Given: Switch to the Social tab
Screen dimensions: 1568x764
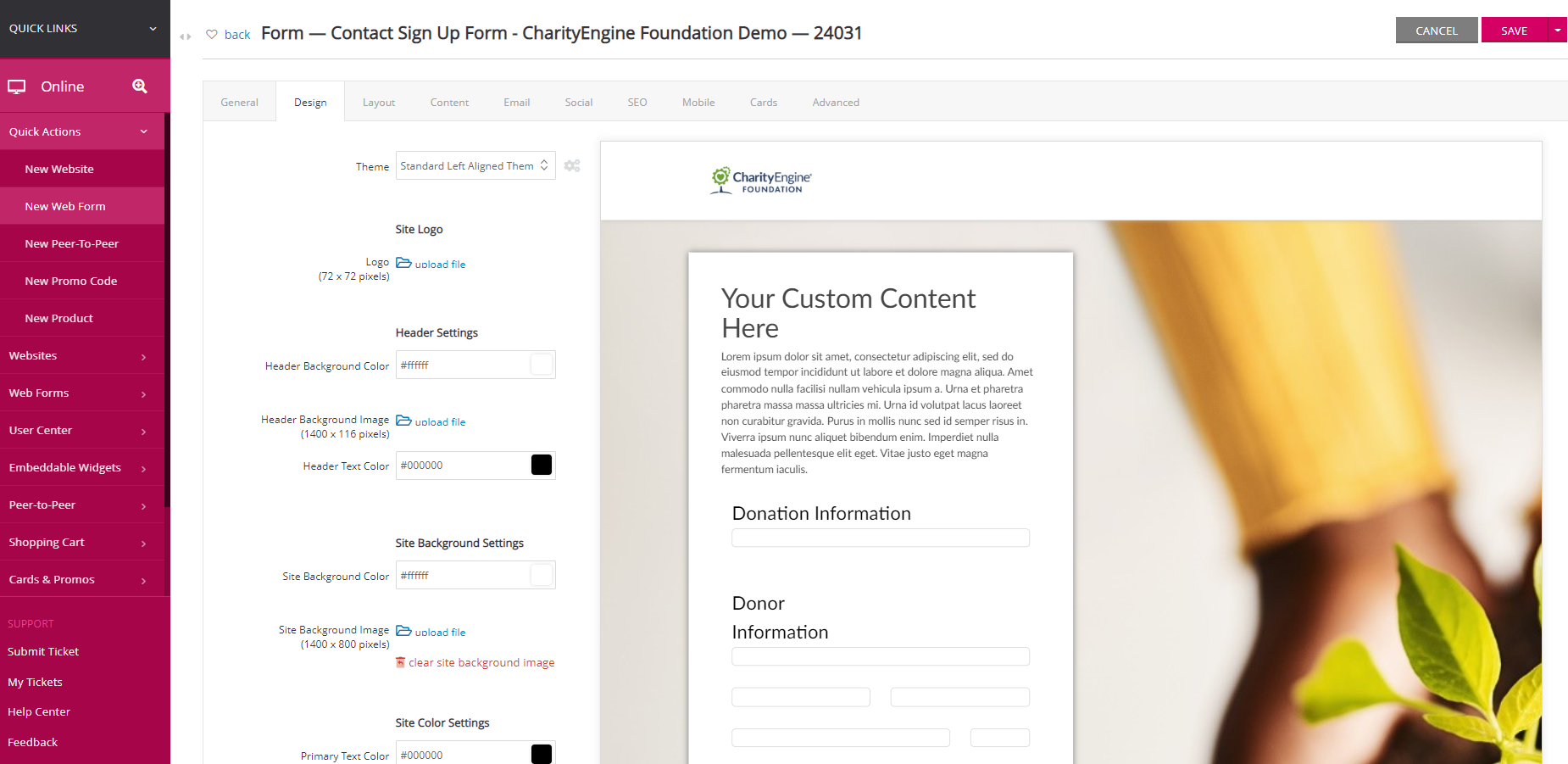Looking at the screenshot, I should point(579,102).
